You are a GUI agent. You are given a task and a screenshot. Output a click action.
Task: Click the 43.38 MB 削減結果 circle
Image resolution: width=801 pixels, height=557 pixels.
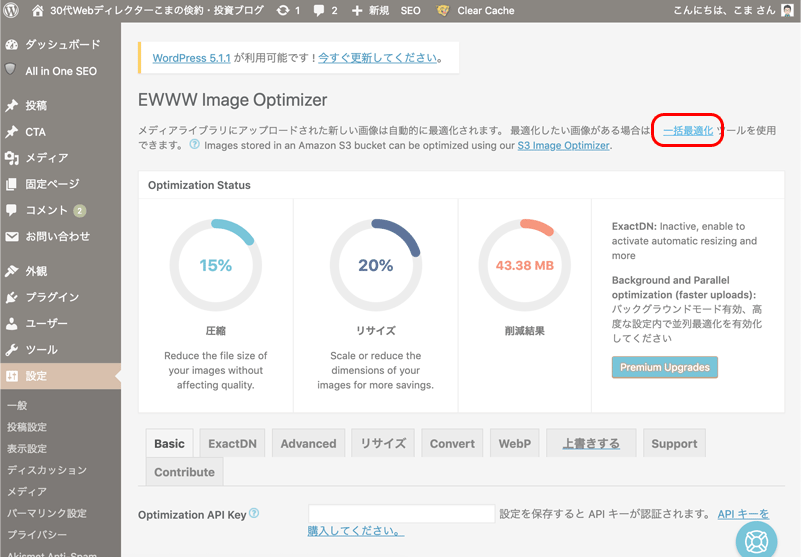click(x=525, y=265)
